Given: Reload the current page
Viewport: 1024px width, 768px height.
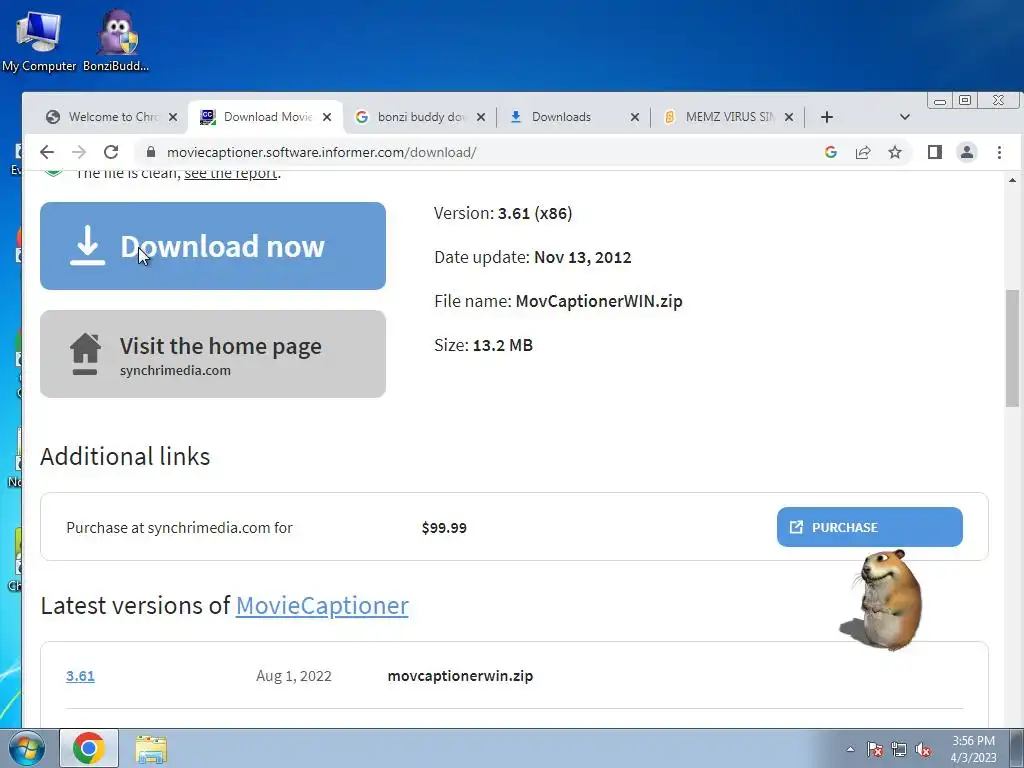Looking at the screenshot, I should [x=111, y=152].
